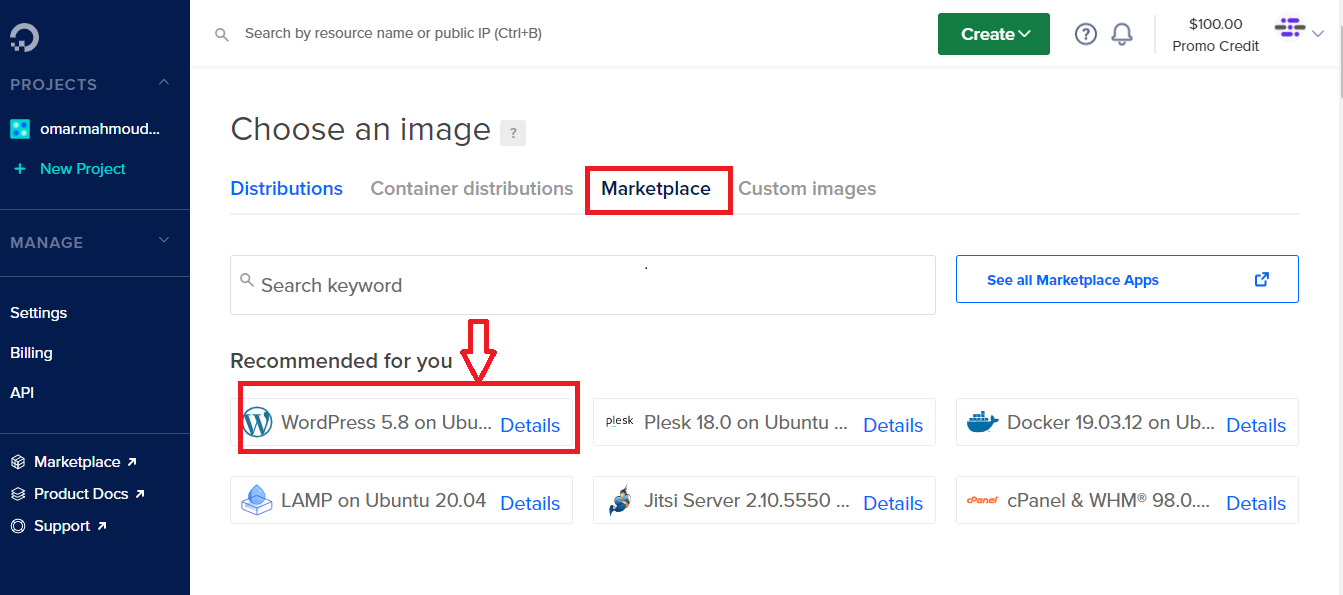Open Details link for cPanel & WHM
The image size is (1343, 595).
click(x=1256, y=503)
